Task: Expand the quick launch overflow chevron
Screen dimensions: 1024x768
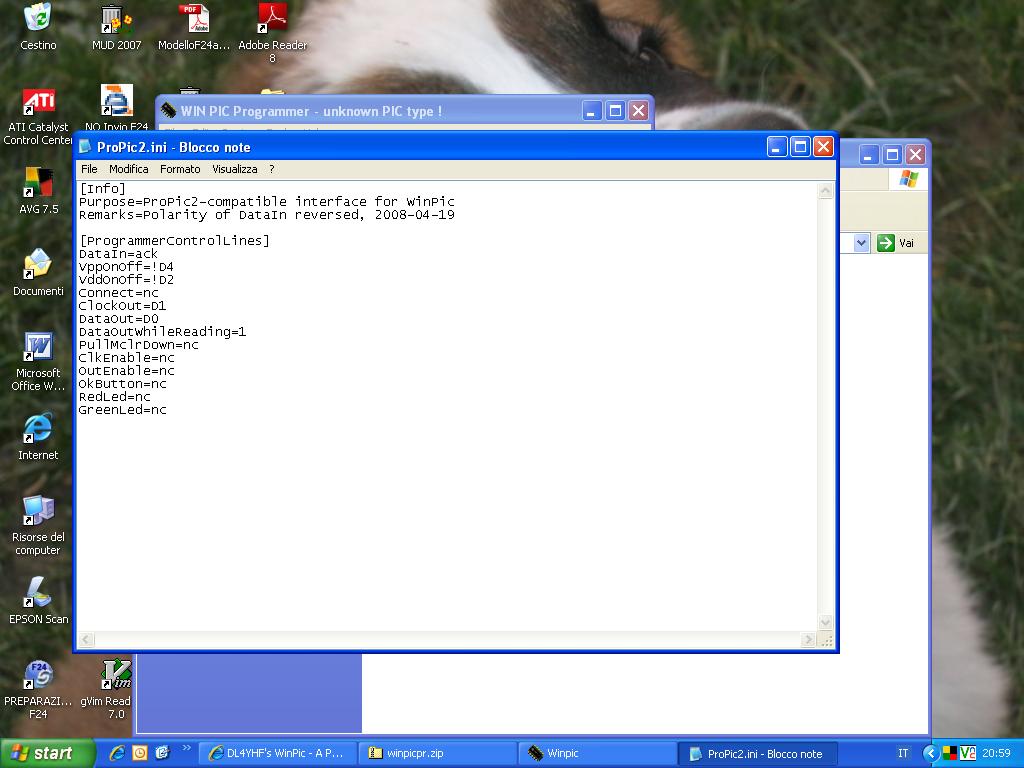Action: point(185,750)
